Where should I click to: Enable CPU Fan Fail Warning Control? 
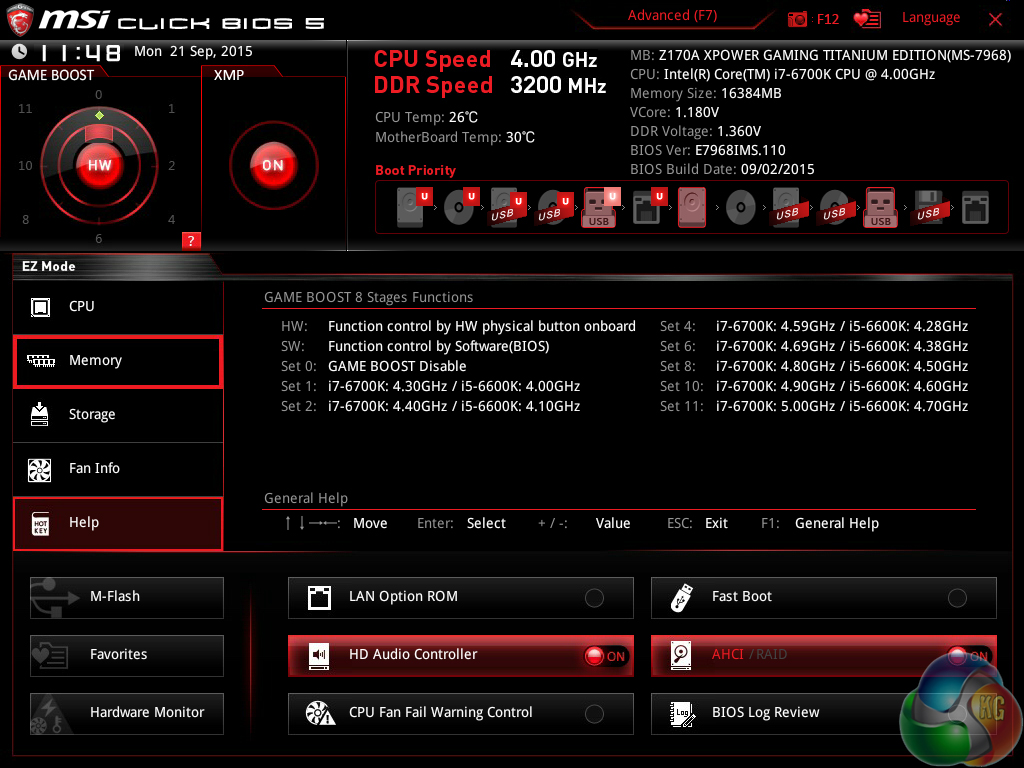pyautogui.click(x=460, y=713)
